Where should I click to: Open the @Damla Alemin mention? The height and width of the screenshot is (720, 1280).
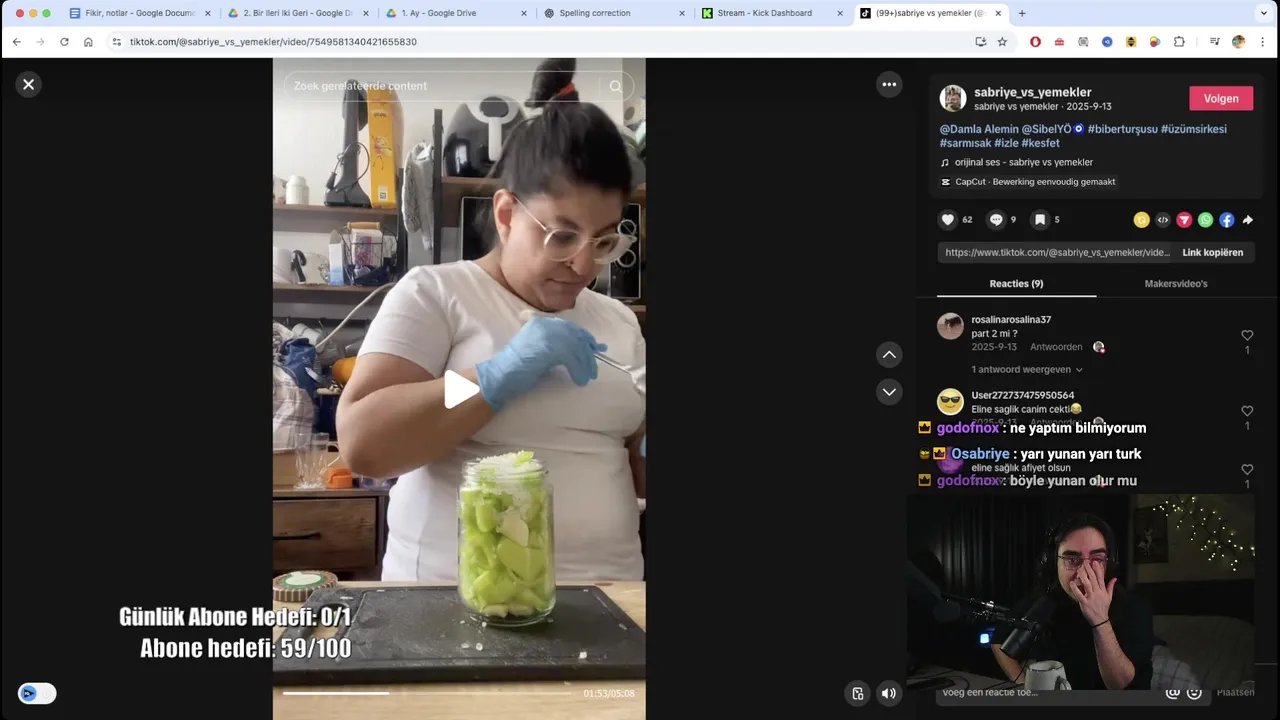[x=979, y=129]
